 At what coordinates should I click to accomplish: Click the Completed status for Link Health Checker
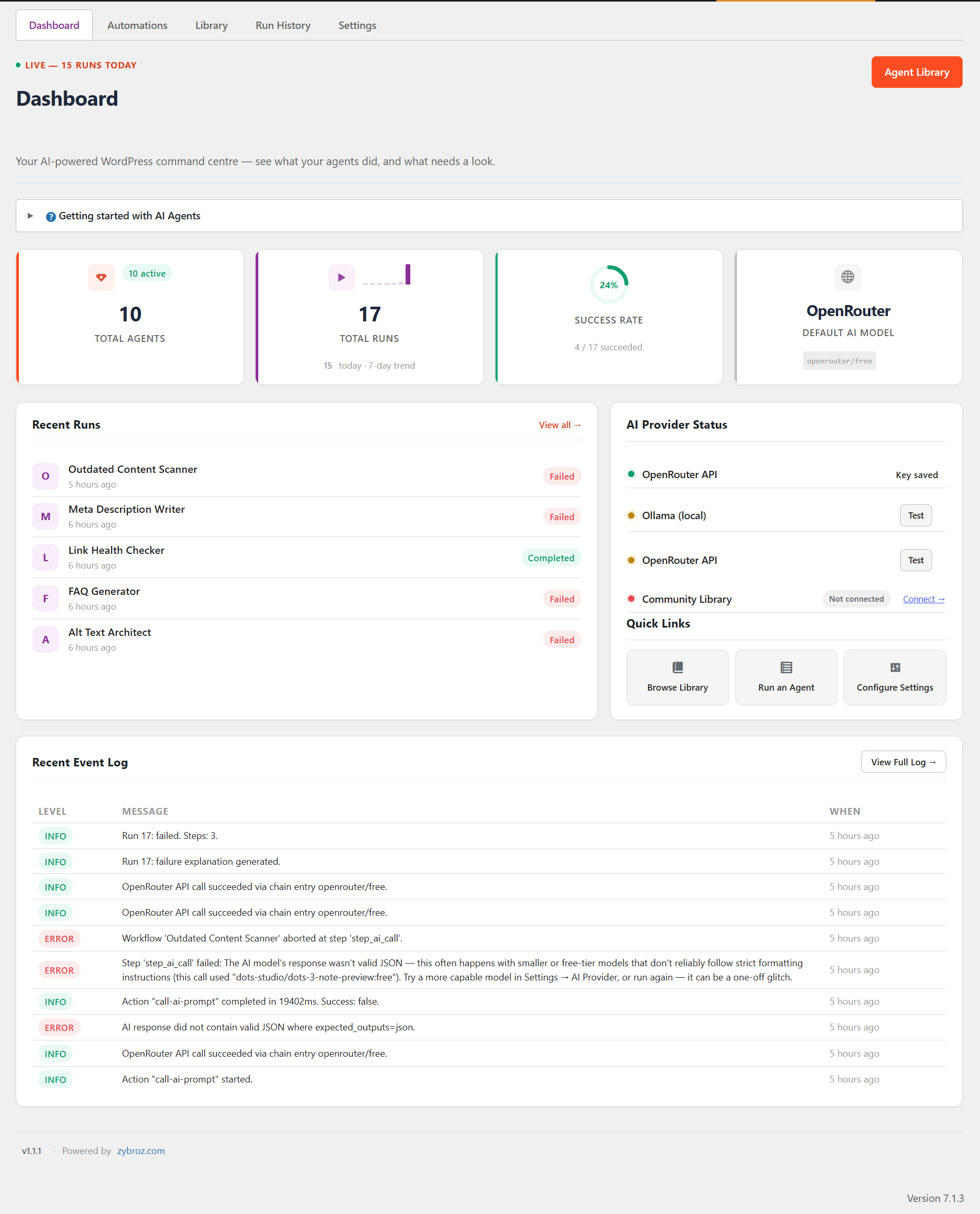550,558
